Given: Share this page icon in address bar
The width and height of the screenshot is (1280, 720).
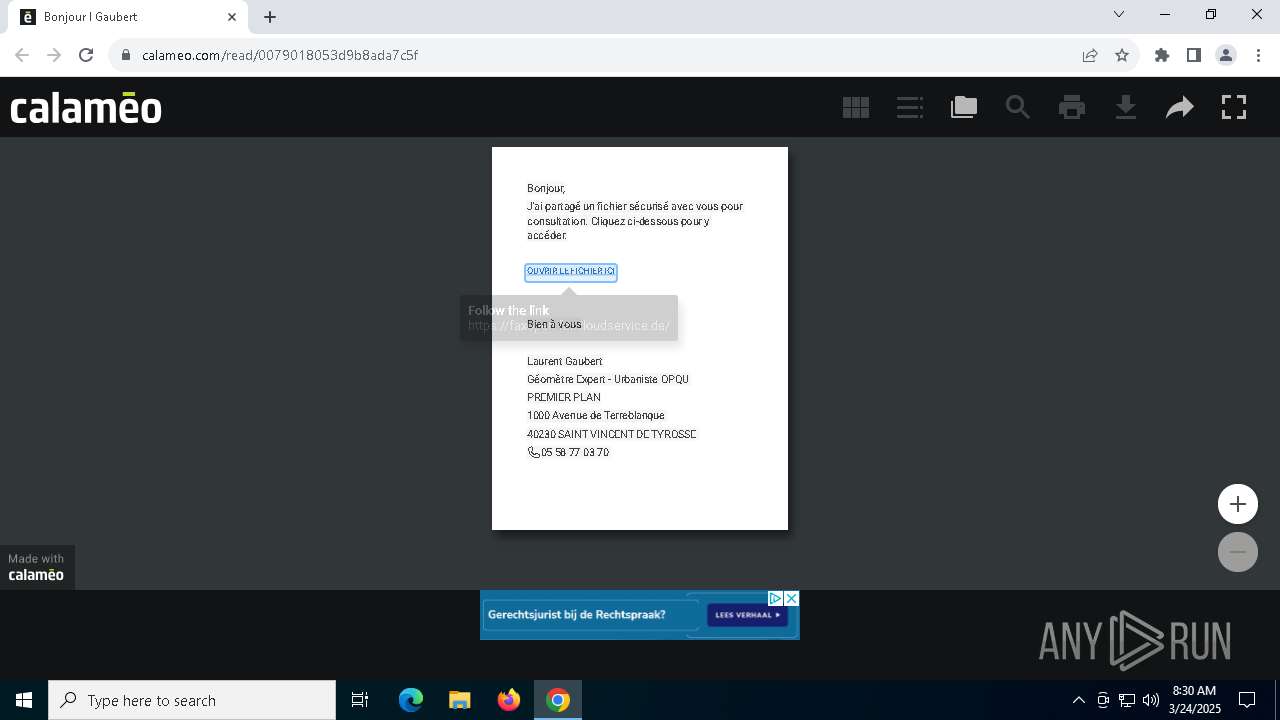Looking at the screenshot, I should 1090,55.
